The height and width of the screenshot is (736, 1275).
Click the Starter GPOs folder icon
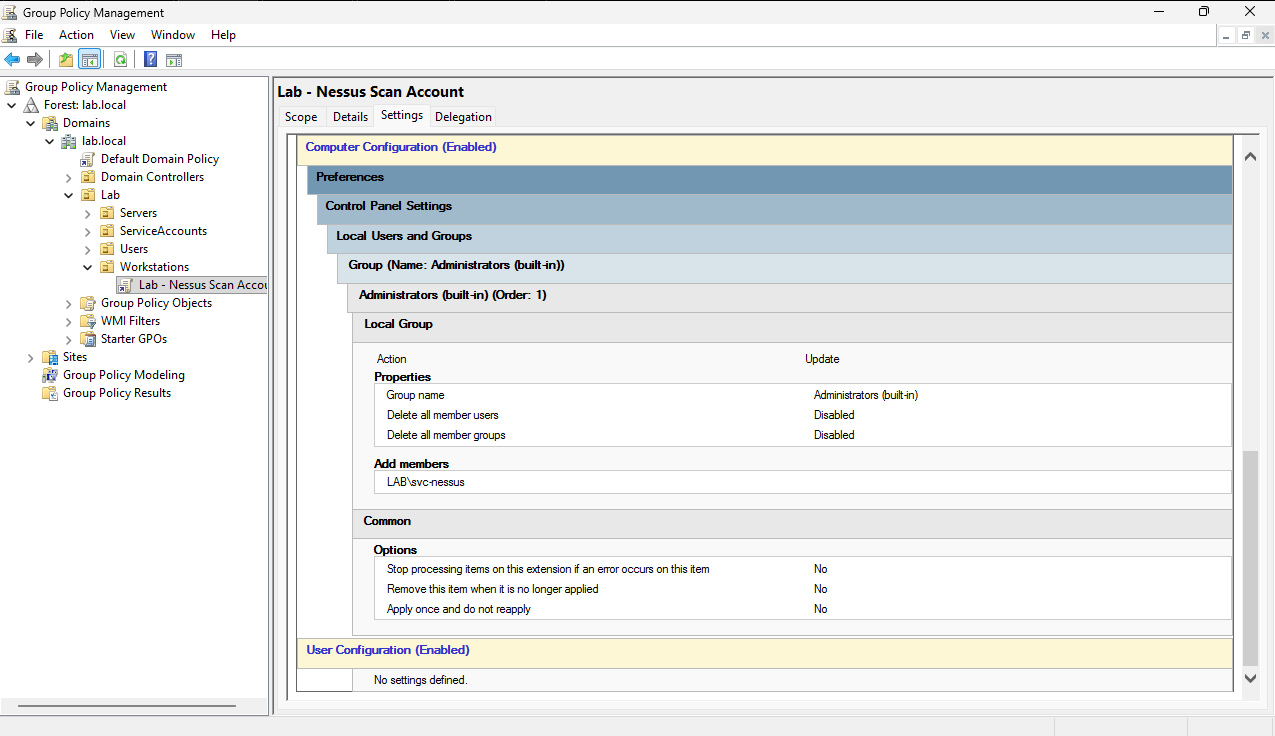(x=88, y=339)
